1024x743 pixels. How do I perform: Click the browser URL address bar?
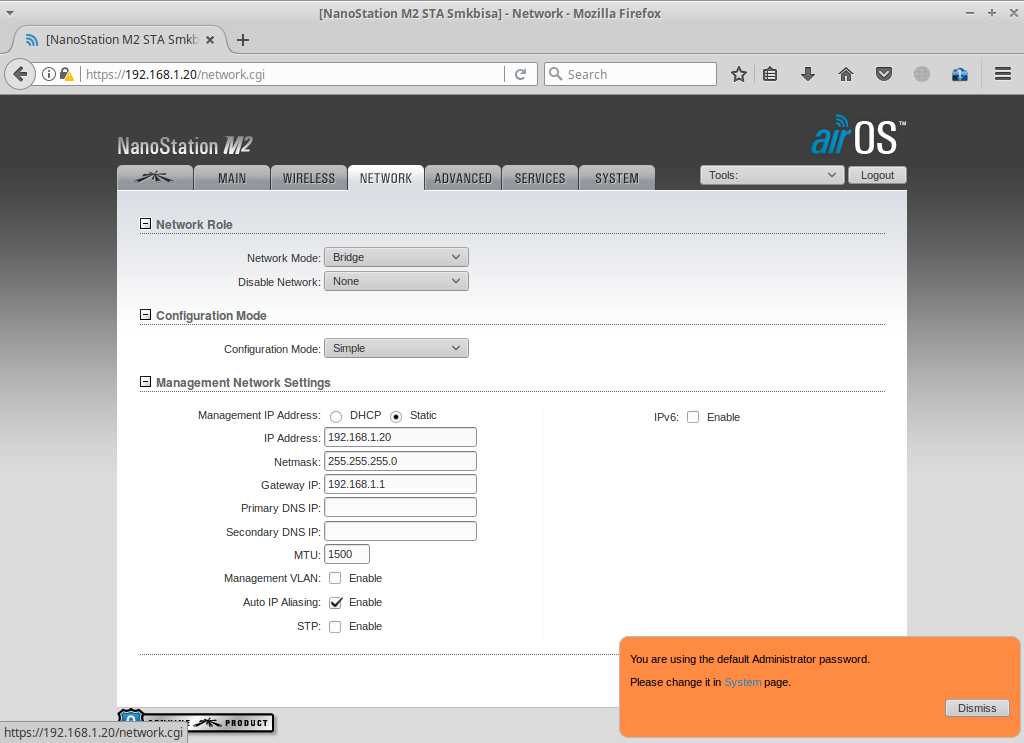[294, 74]
